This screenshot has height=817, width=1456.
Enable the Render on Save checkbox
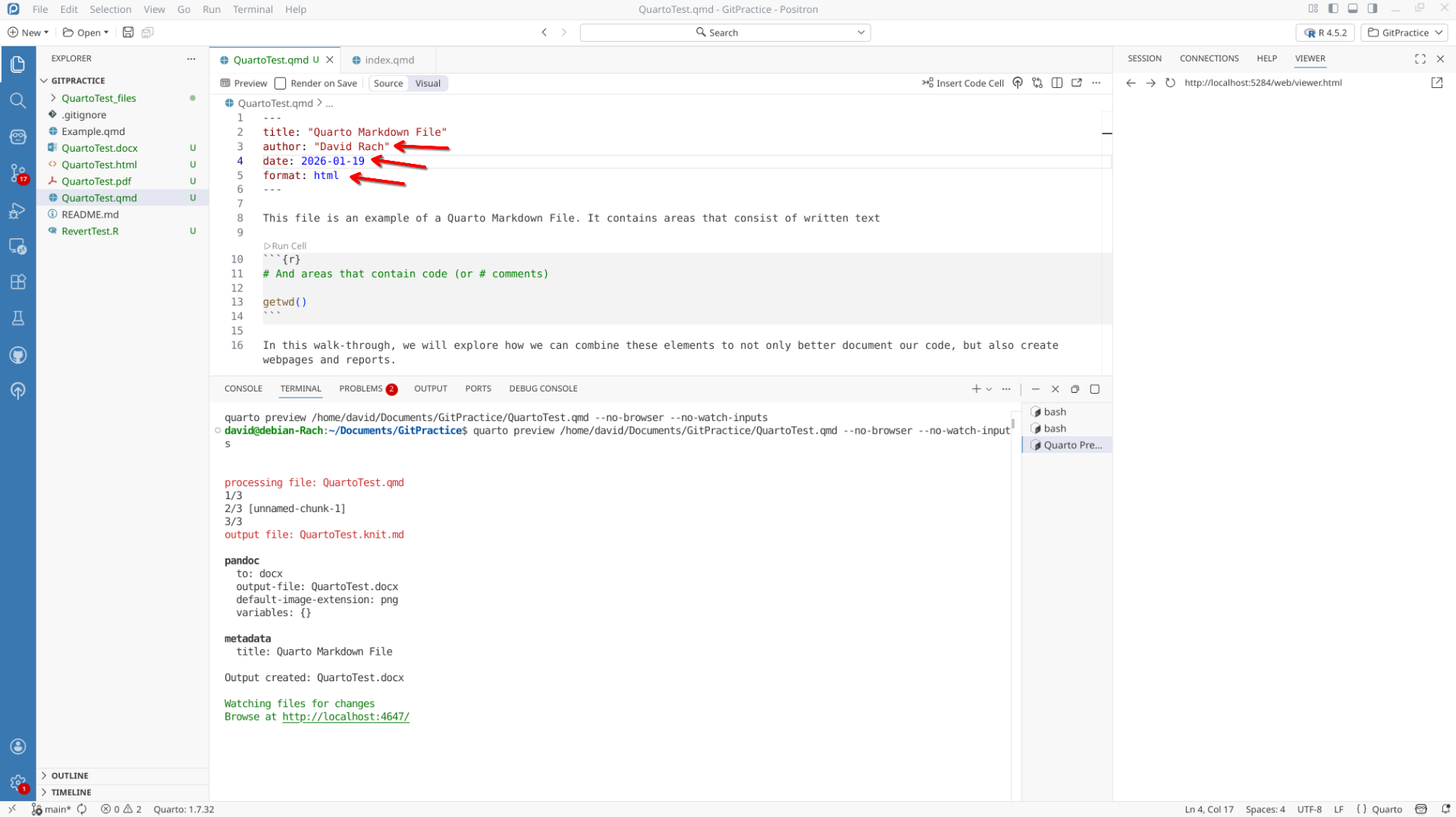click(x=281, y=83)
